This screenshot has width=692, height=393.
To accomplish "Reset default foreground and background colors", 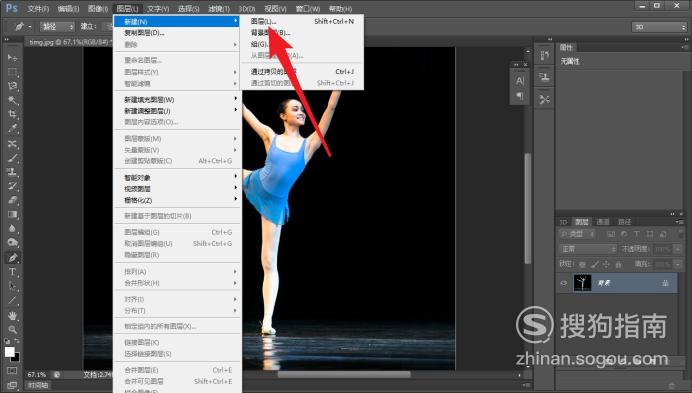I will click(7, 341).
